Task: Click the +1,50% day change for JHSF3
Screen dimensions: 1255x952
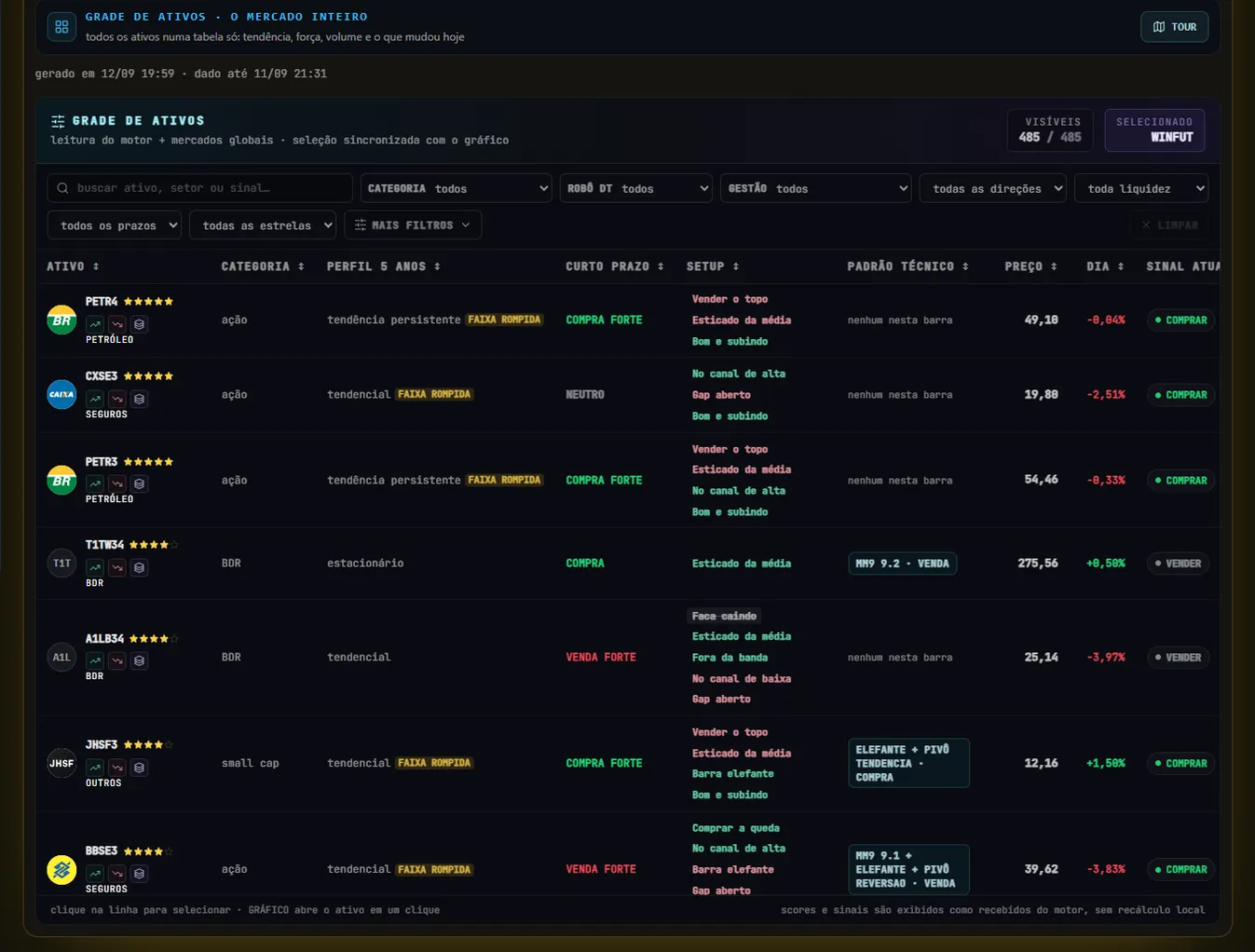Action: tap(1105, 763)
